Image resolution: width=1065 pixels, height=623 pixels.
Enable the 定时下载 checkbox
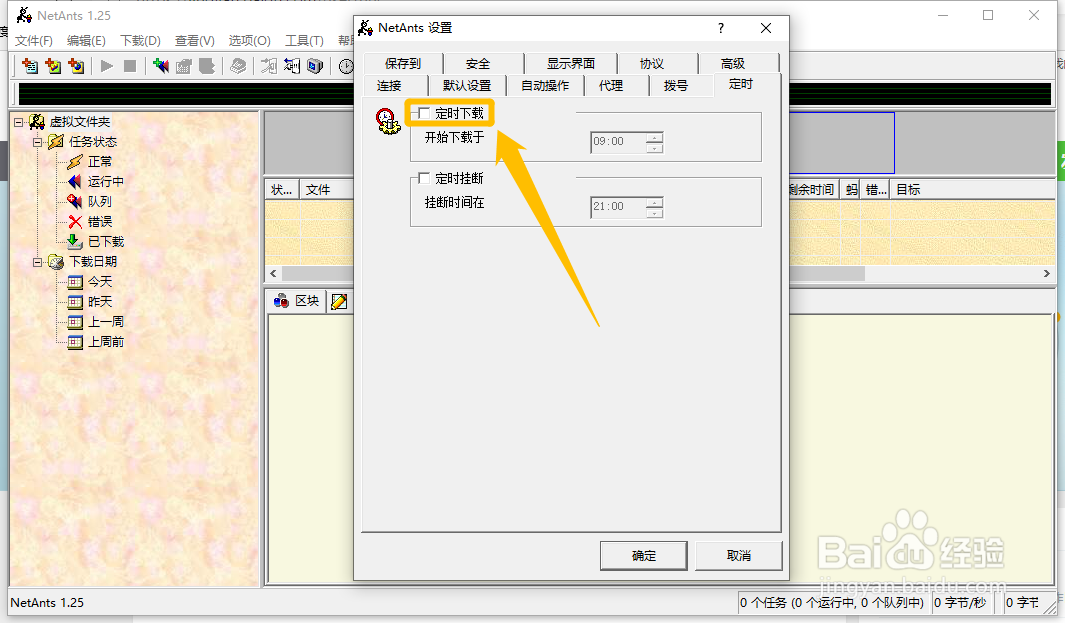[x=424, y=113]
